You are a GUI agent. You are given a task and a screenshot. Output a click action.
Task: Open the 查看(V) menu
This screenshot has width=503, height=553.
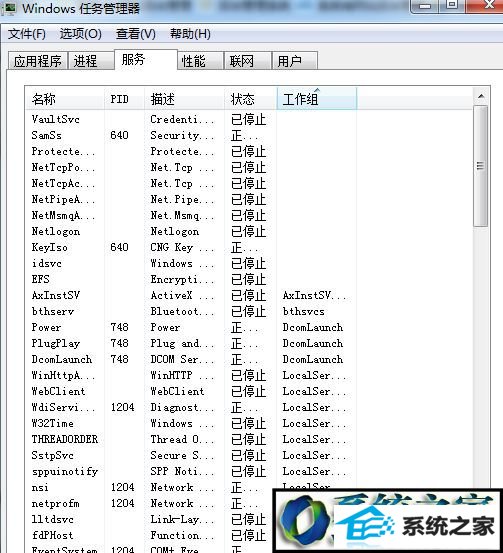[x=136, y=34]
